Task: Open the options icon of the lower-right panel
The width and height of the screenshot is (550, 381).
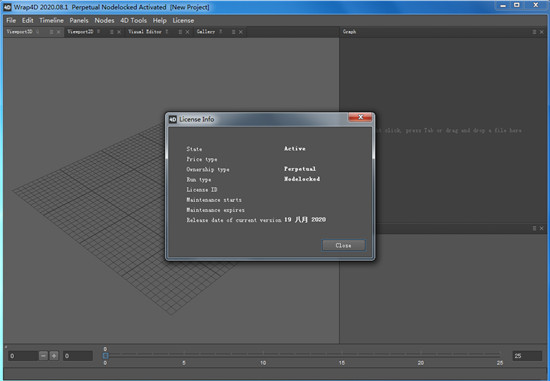Action: (x=535, y=228)
